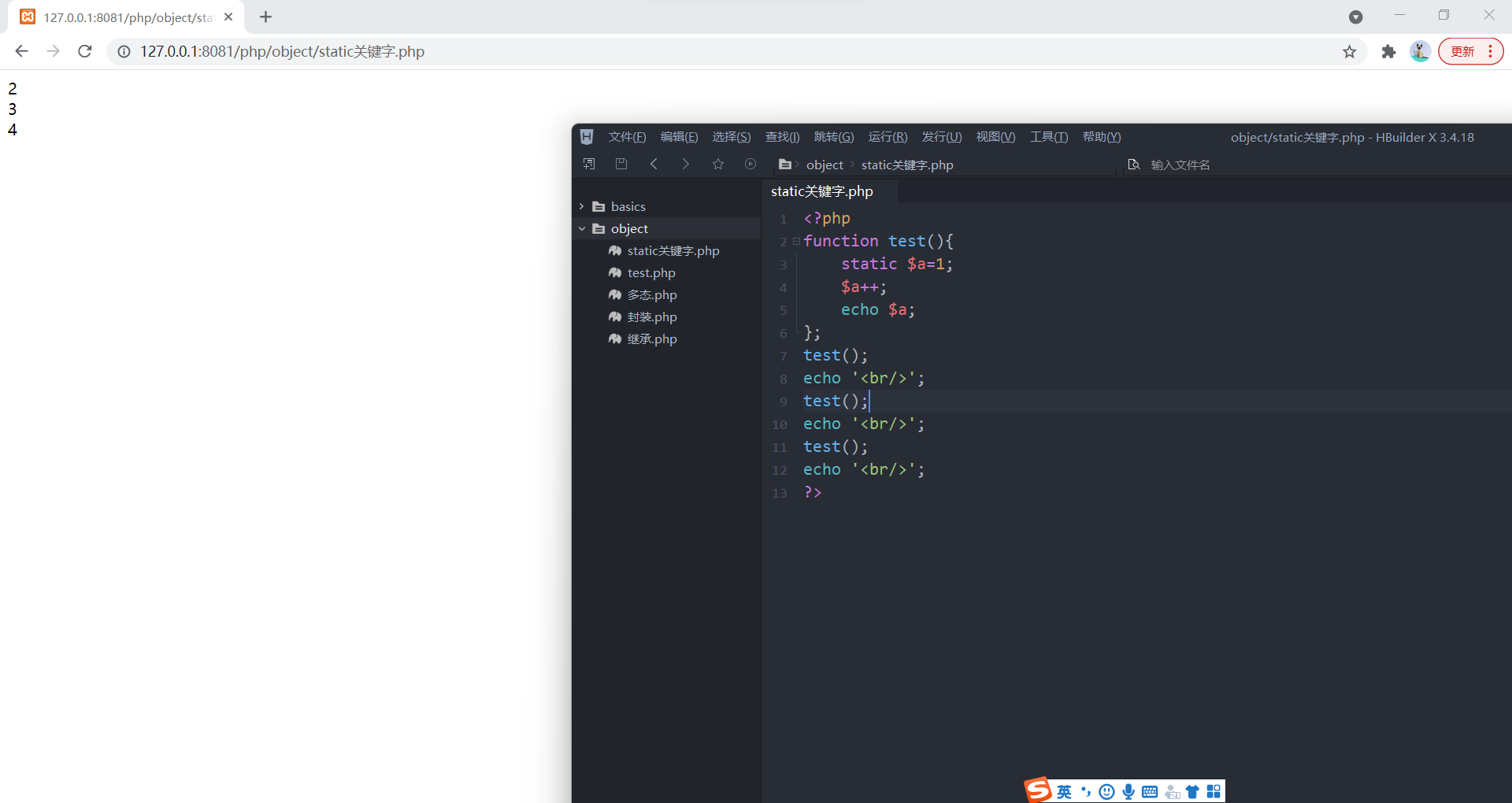Viewport: 1512px width, 803px height.
Task: Open the object breadcrumb dropdown above the editor
Action: tap(825, 165)
